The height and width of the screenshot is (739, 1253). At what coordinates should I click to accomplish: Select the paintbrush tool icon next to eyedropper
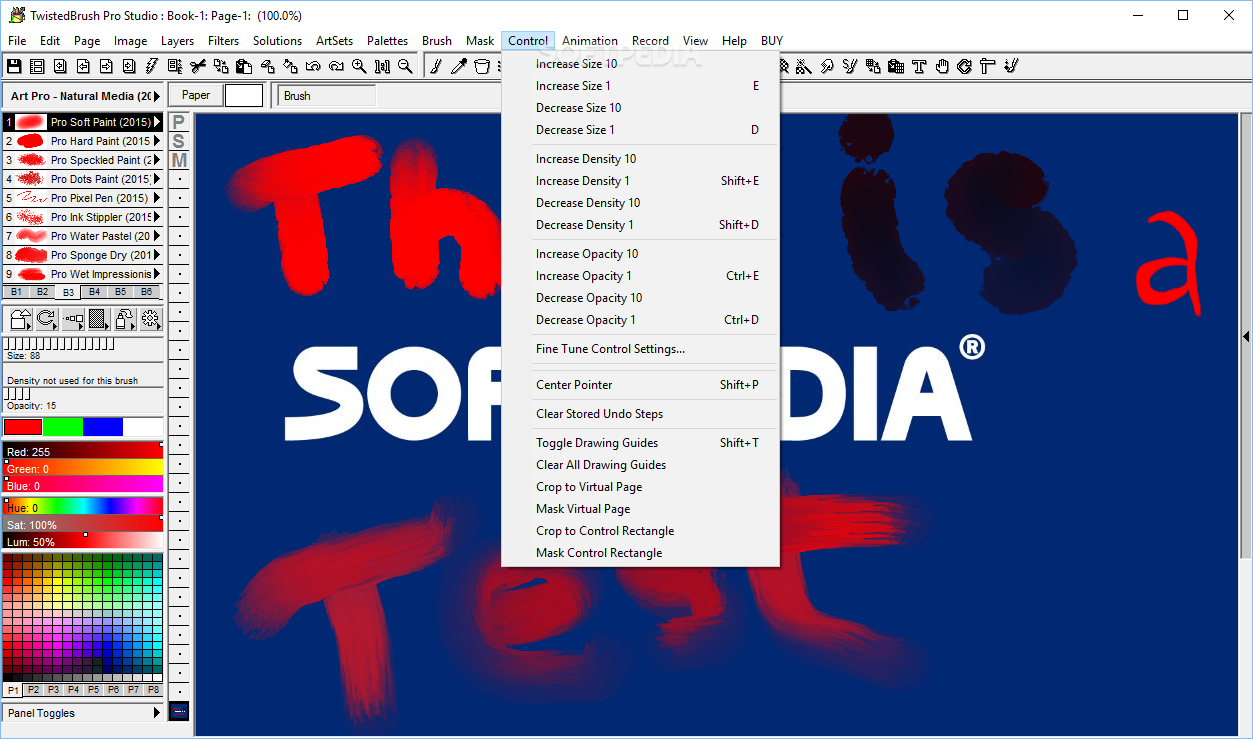point(436,66)
